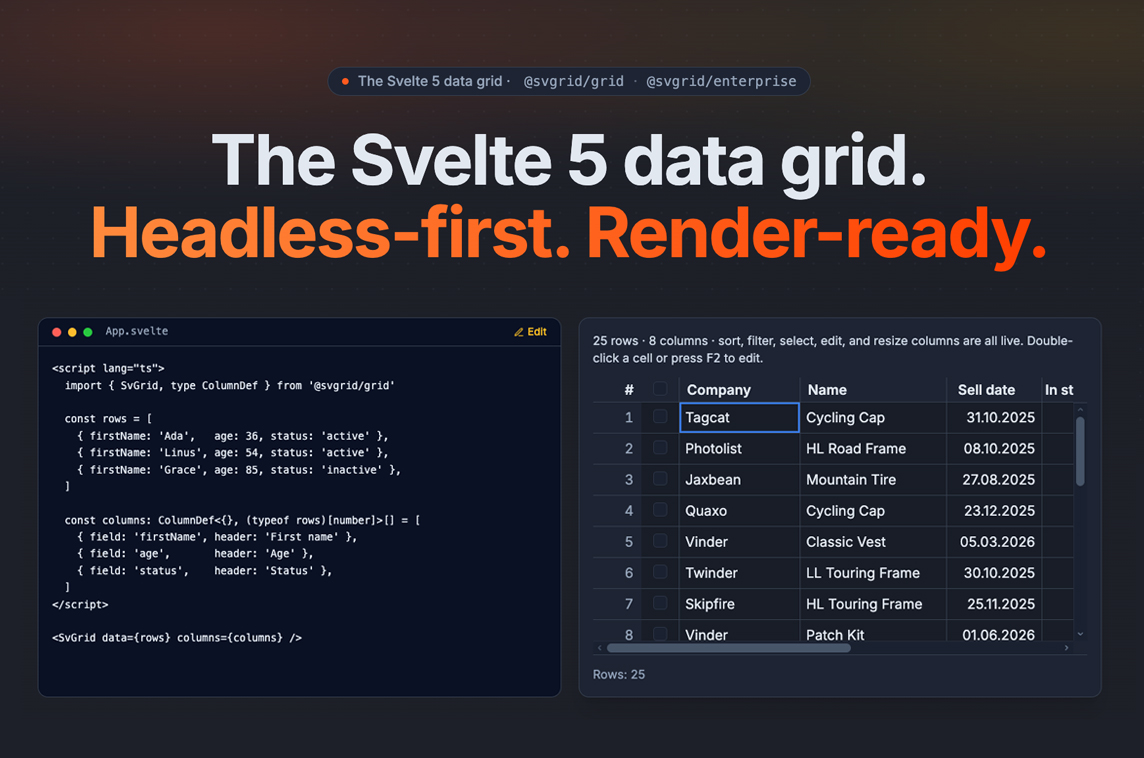Screen dimensions: 1144x758
Task: Check the row 6 Twinder checkbox
Action: 660,572
